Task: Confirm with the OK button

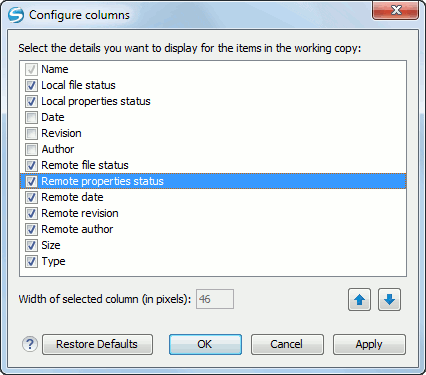Action: pos(205,344)
